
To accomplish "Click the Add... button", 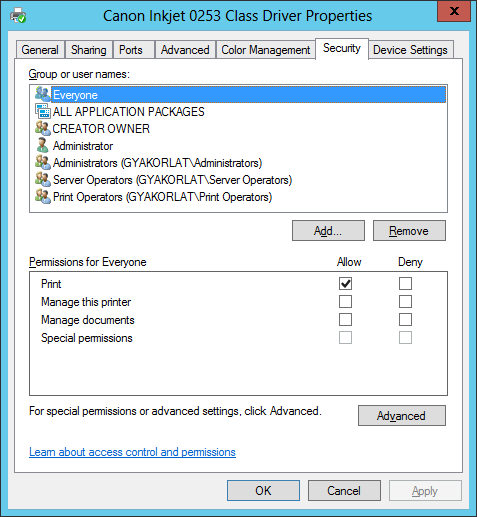I will [328, 230].
